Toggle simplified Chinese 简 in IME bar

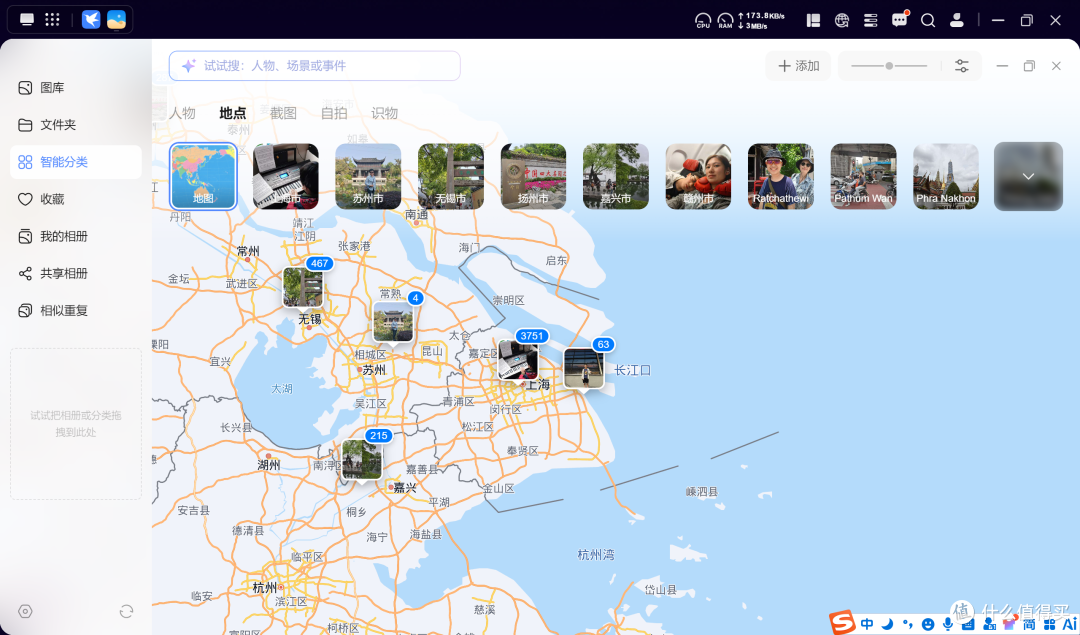pyautogui.click(x=1029, y=624)
